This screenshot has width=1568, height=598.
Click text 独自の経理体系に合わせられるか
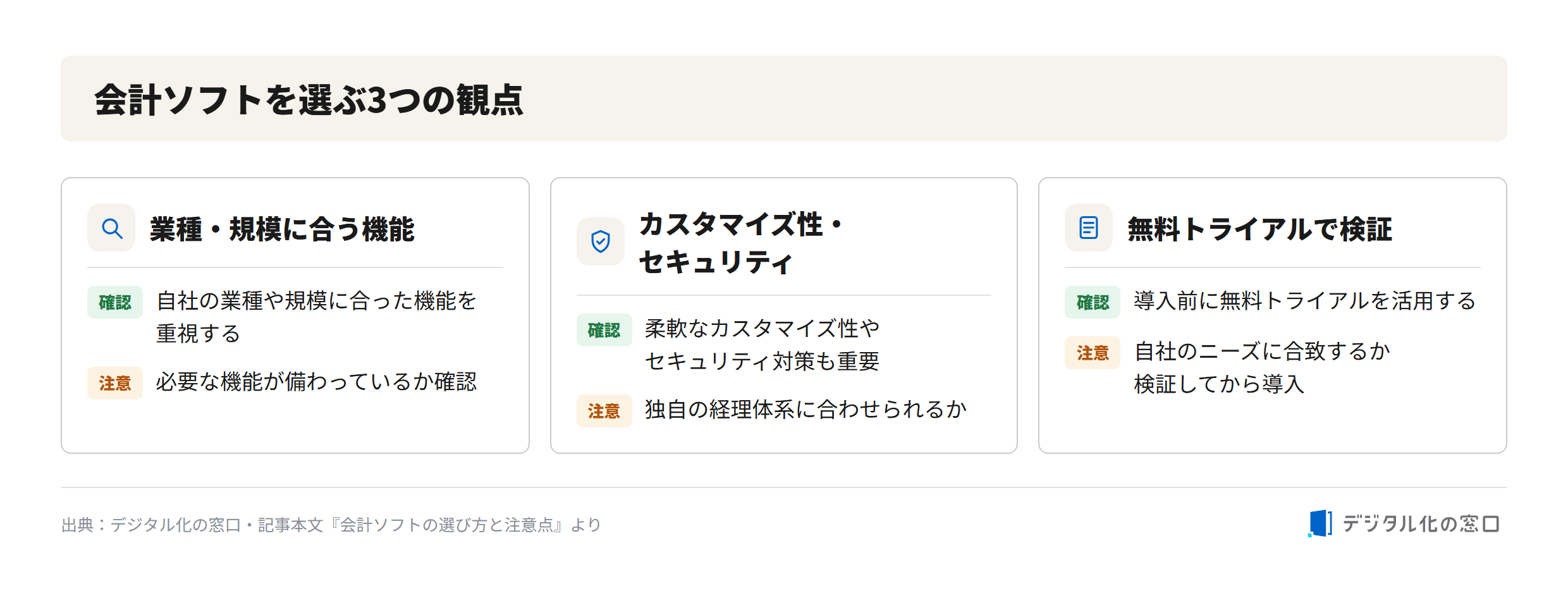pyautogui.click(x=805, y=410)
